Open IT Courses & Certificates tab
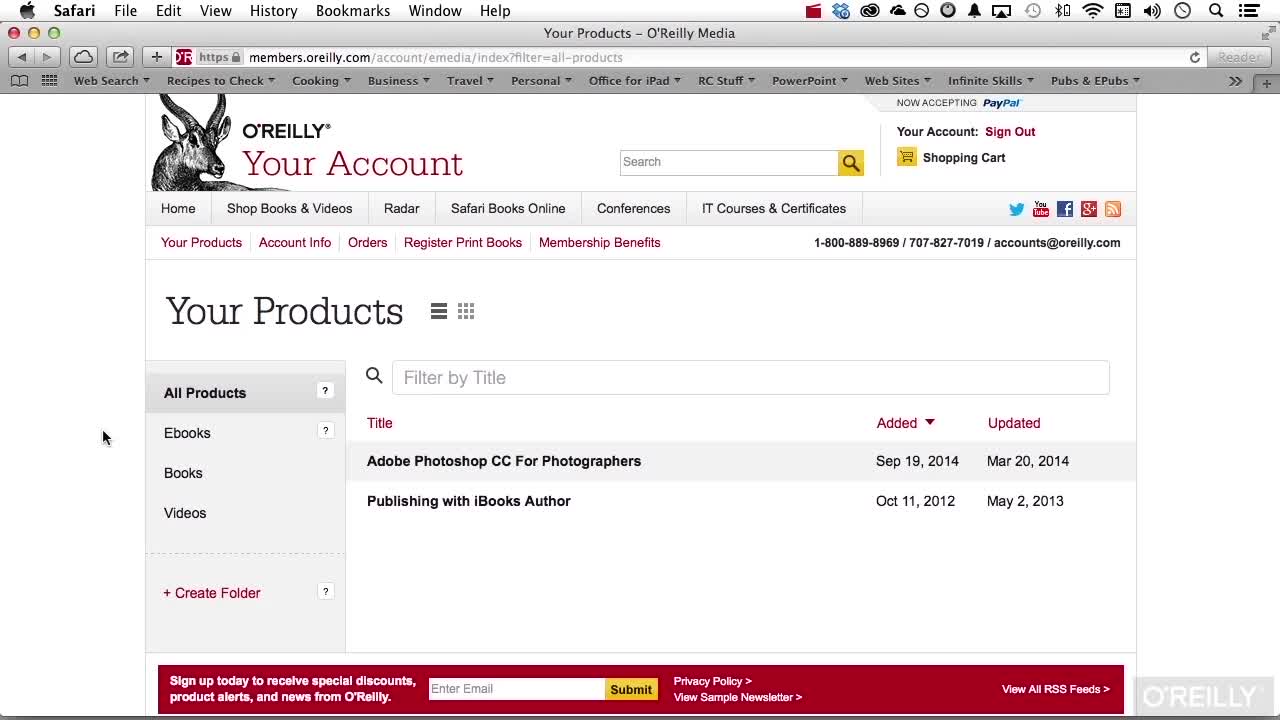 click(x=774, y=209)
